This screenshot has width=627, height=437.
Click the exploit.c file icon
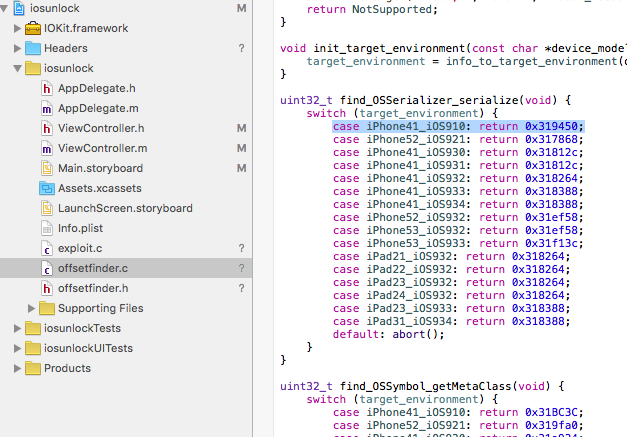click(47, 248)
